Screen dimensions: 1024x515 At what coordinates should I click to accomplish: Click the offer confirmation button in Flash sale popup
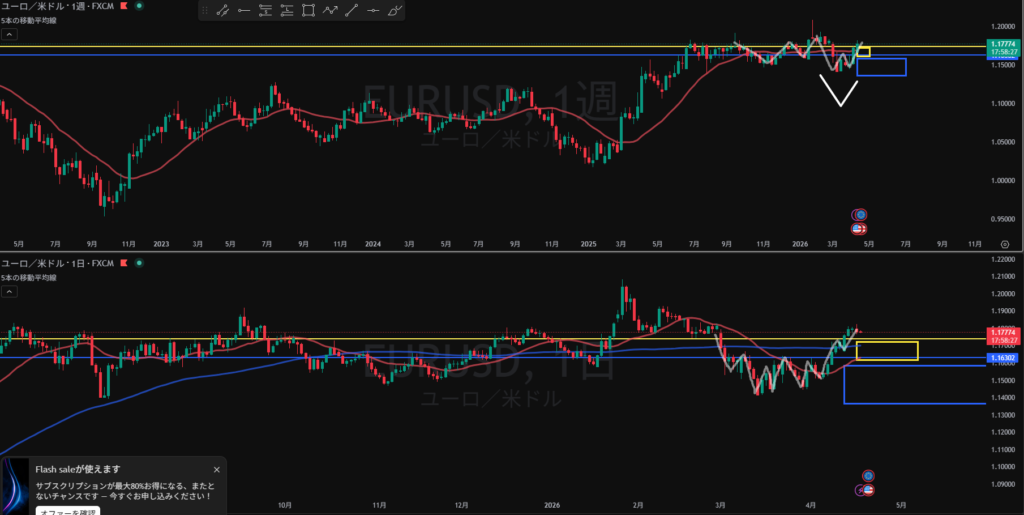pyautogui.click(x=67, y=511)
